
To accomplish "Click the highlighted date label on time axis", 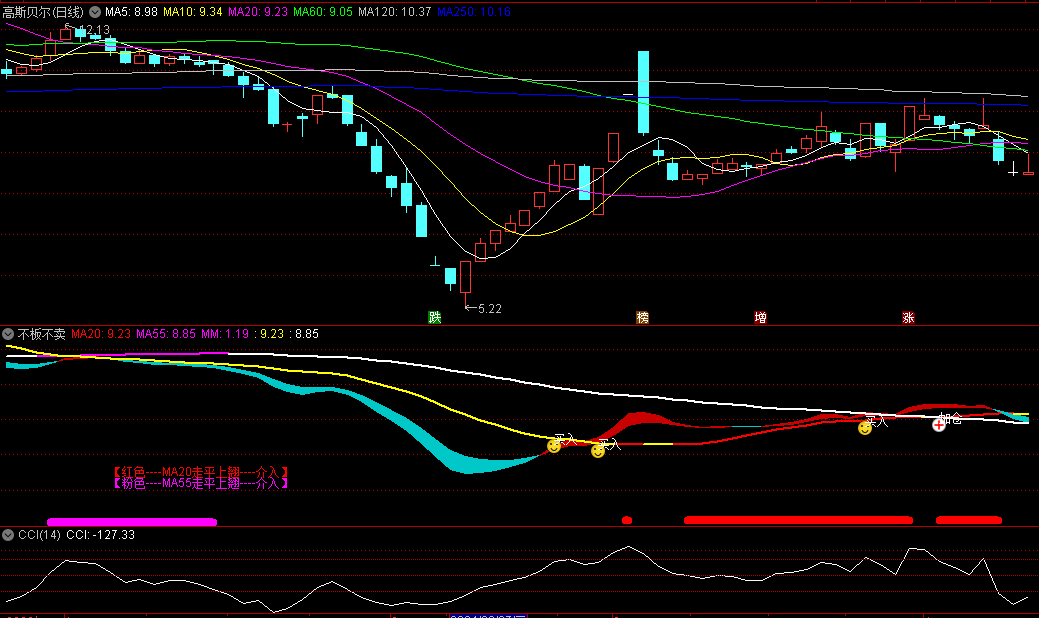I will (487, 616).
